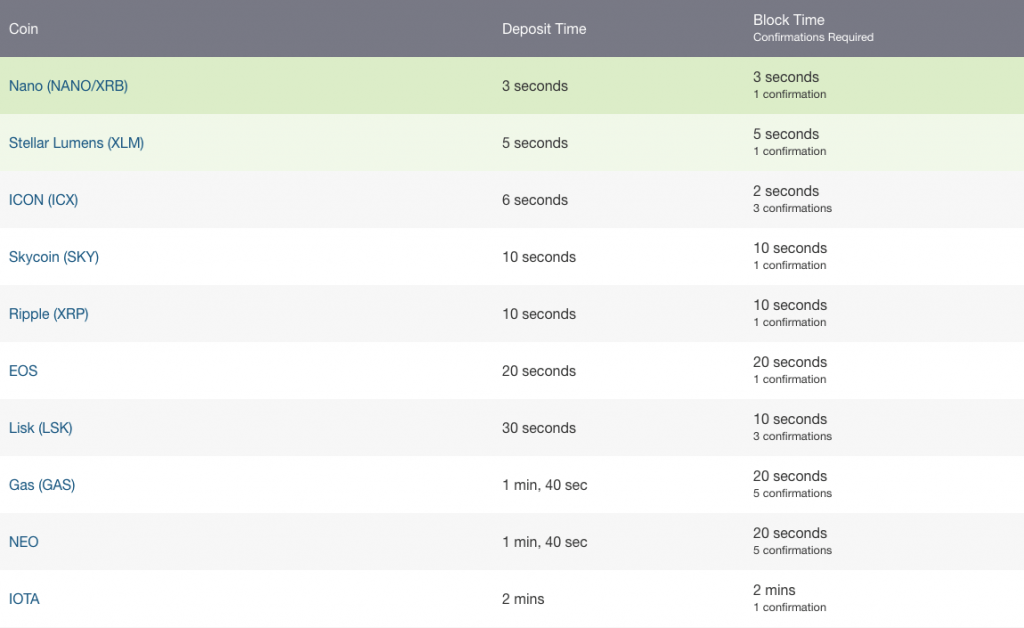Select ICON's 6 seconds deposit time
This screenshot has height=628, width=1024.
(x=535, y=200)
